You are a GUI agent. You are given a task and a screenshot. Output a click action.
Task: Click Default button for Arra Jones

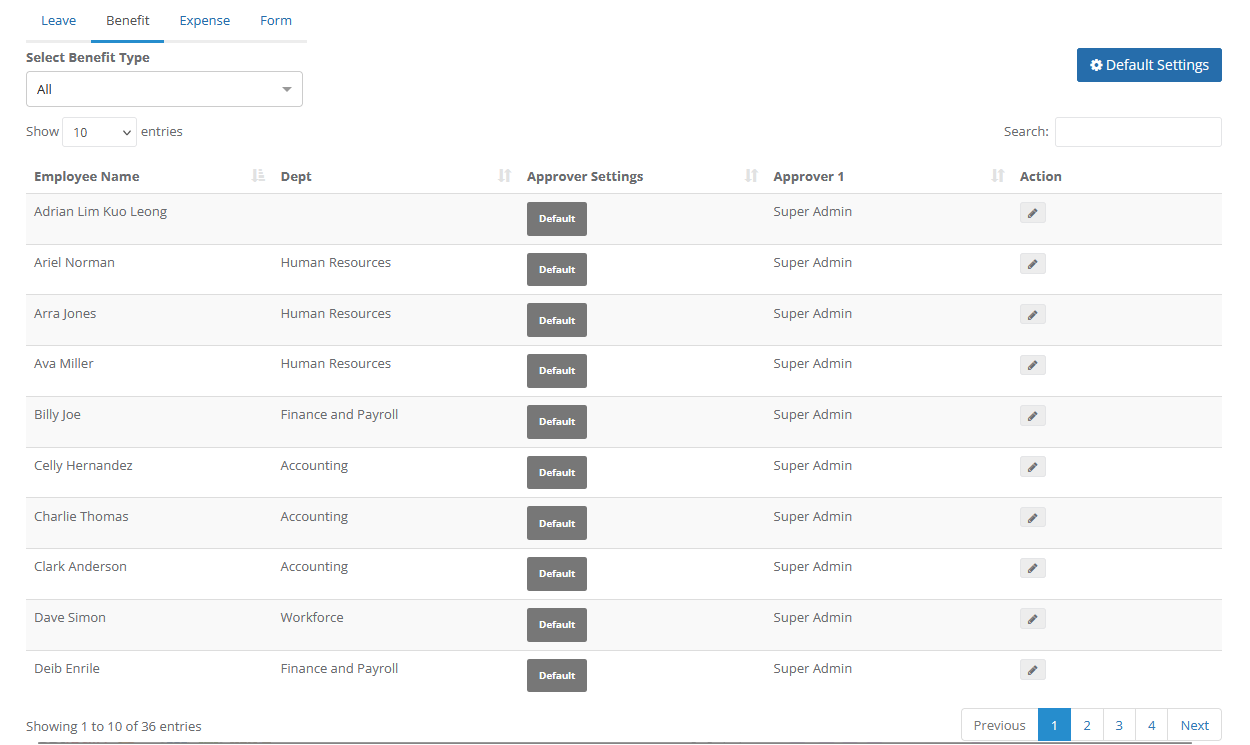(x=557, y=320)
